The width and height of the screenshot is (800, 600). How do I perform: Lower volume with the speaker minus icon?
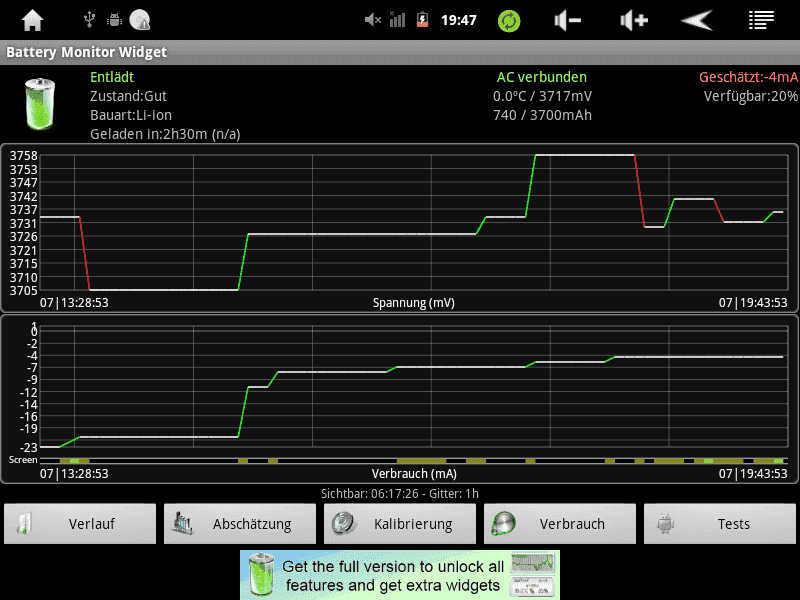pyautogui.click(x=567, y=20)
